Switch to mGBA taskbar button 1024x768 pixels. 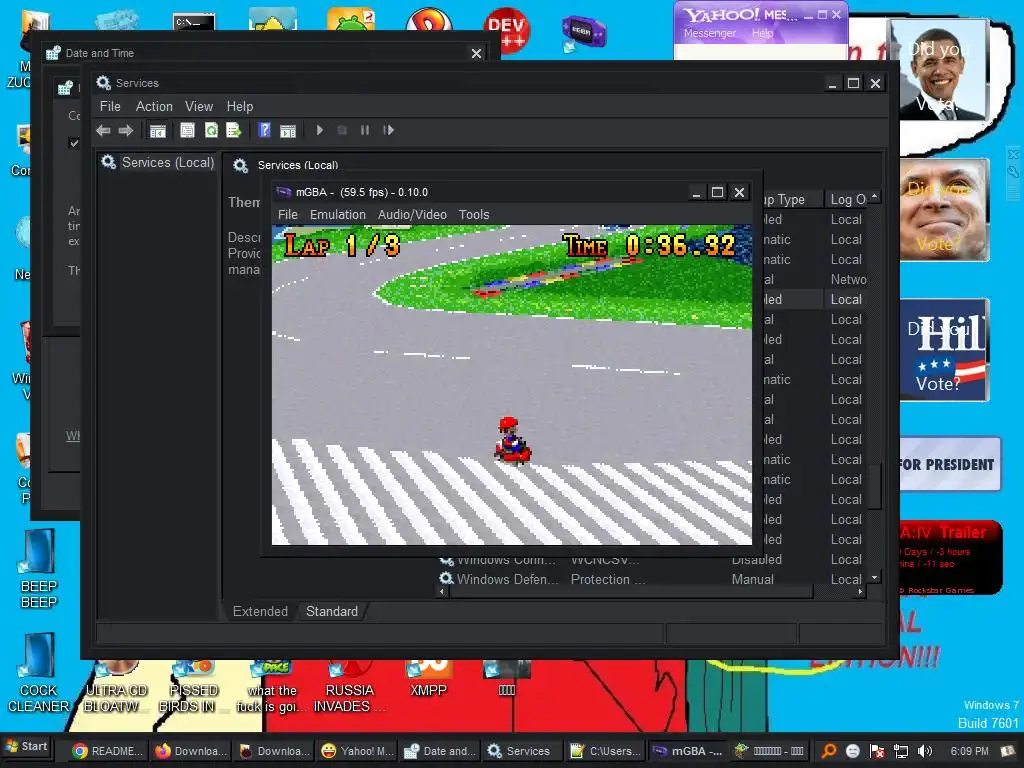(688, 751)
